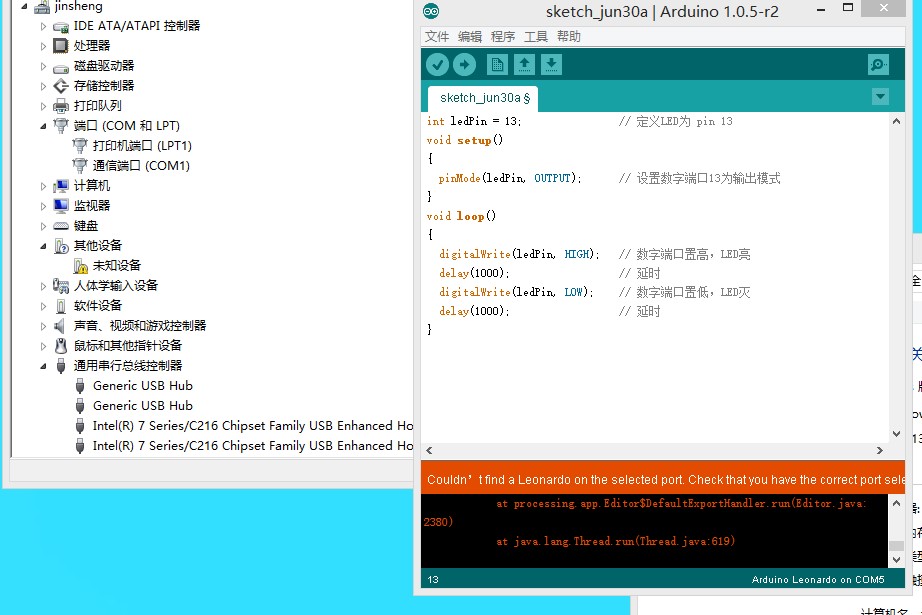Open the 程序 menu in Arduino
The width and height of the screenshot is (922, 615).
pyautogui.click(x=503, y=36)
